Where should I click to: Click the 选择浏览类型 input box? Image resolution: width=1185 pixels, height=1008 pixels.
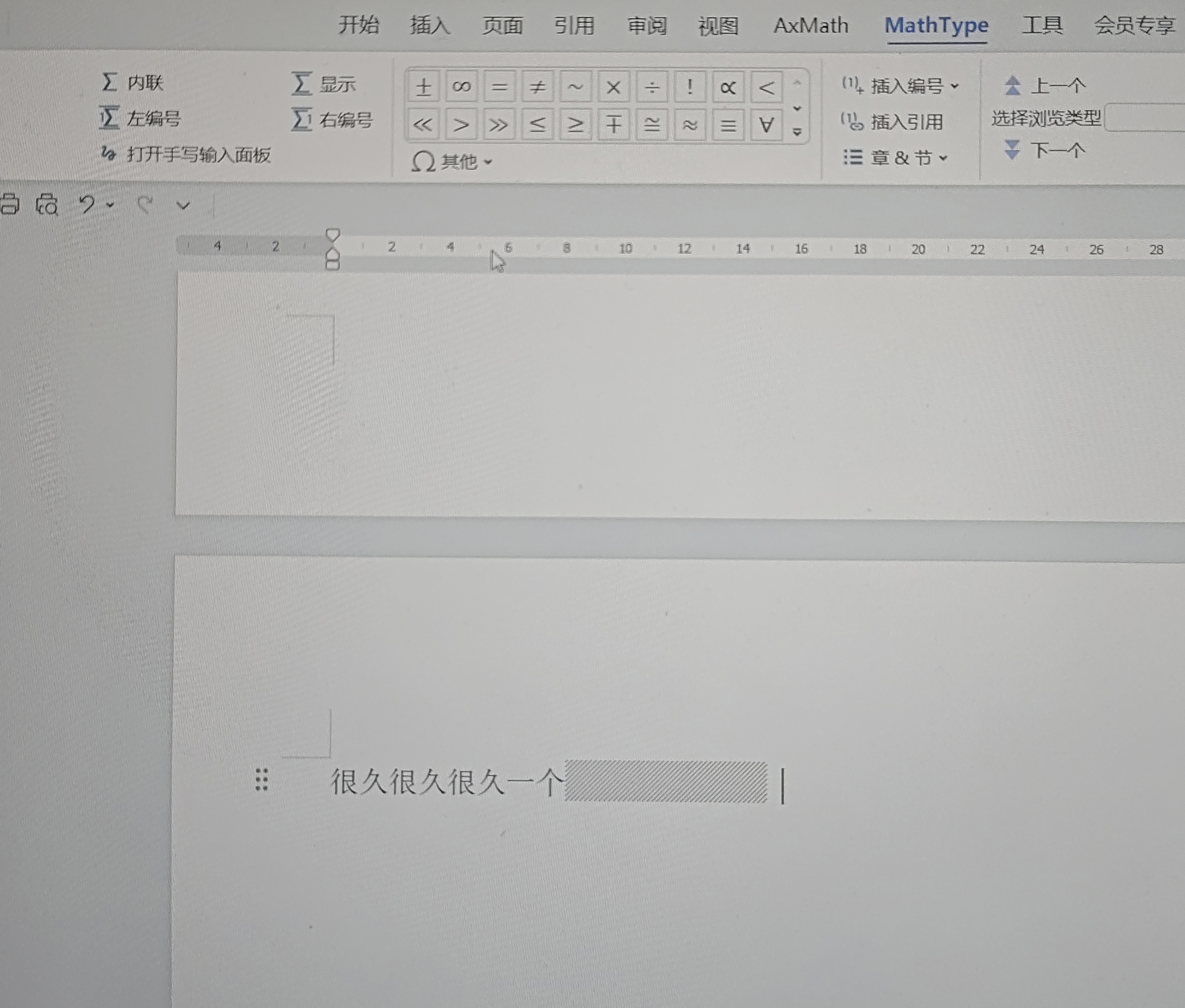tap(1144, 118)
